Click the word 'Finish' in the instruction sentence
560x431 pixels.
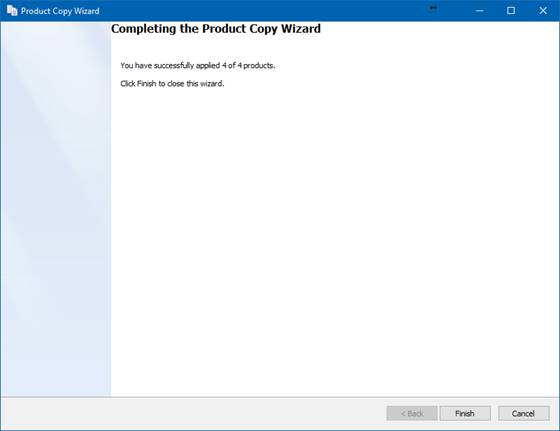click(146, 84)
